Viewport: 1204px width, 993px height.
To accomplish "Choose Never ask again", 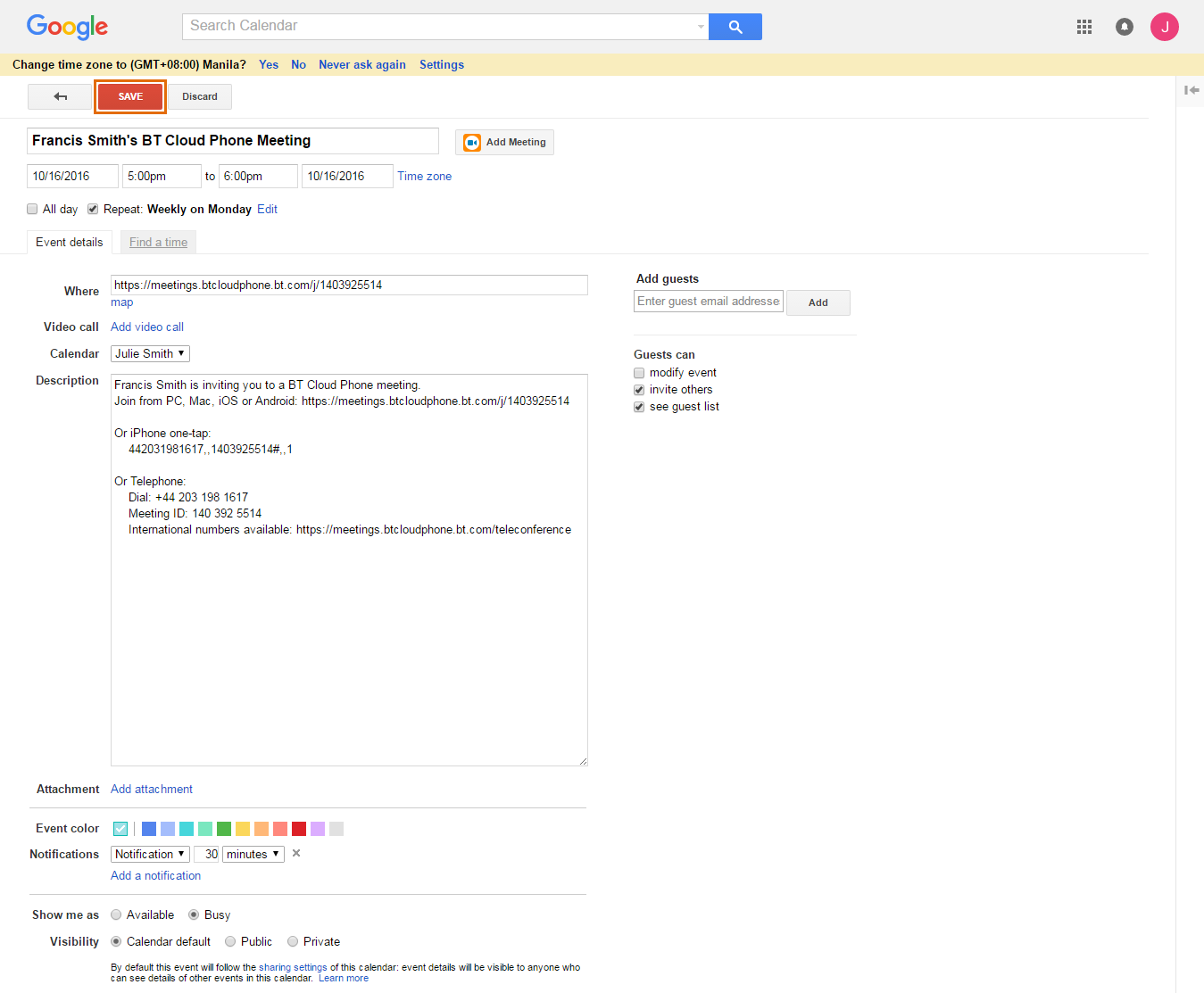I will pos(362,64).
